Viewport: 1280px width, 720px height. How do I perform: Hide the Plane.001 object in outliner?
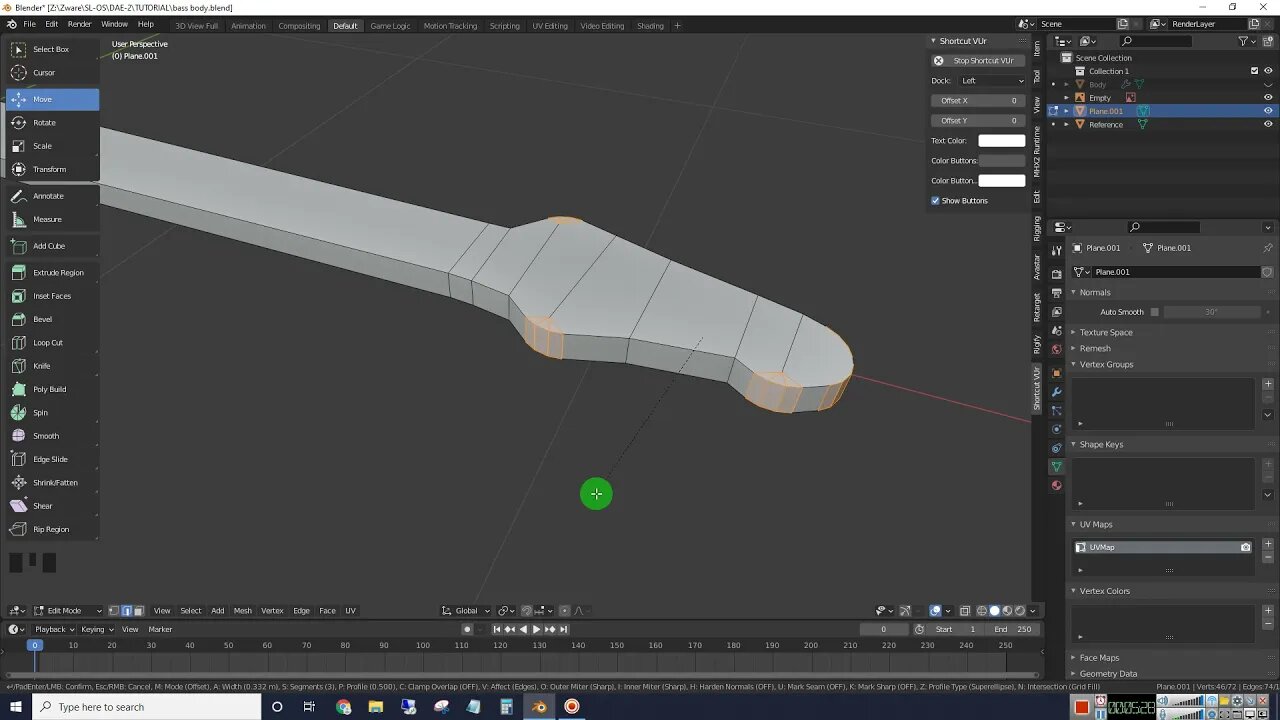[1268, 111]
